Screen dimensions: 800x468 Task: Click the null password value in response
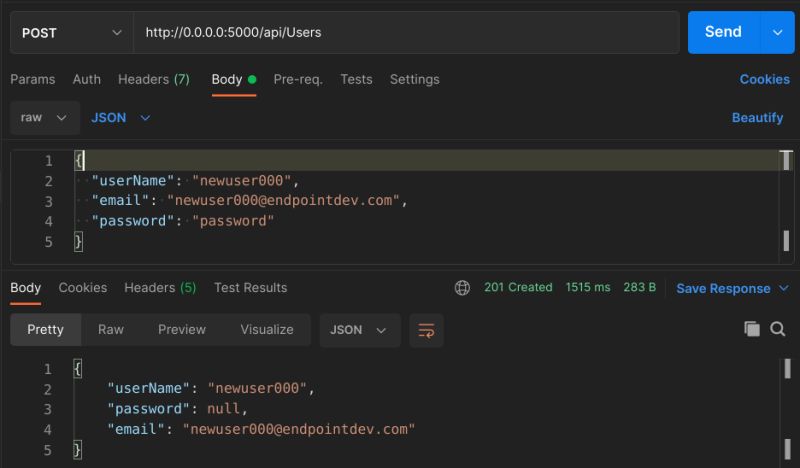point(223,409)
